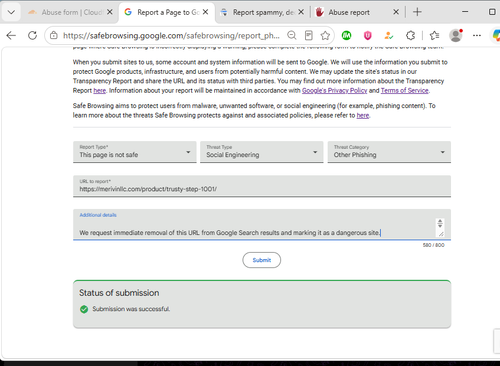Open the Extensions puzzle icon
The image size is (500, 366).
[x=411, y=35]
